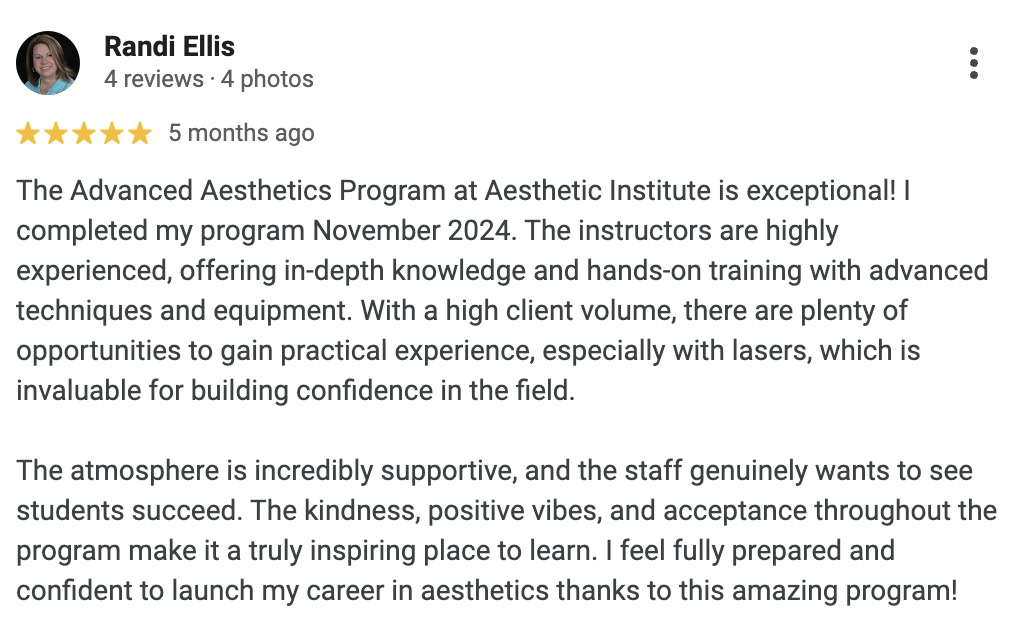Click the fifth gold rating star

click(x=139, y=134)
